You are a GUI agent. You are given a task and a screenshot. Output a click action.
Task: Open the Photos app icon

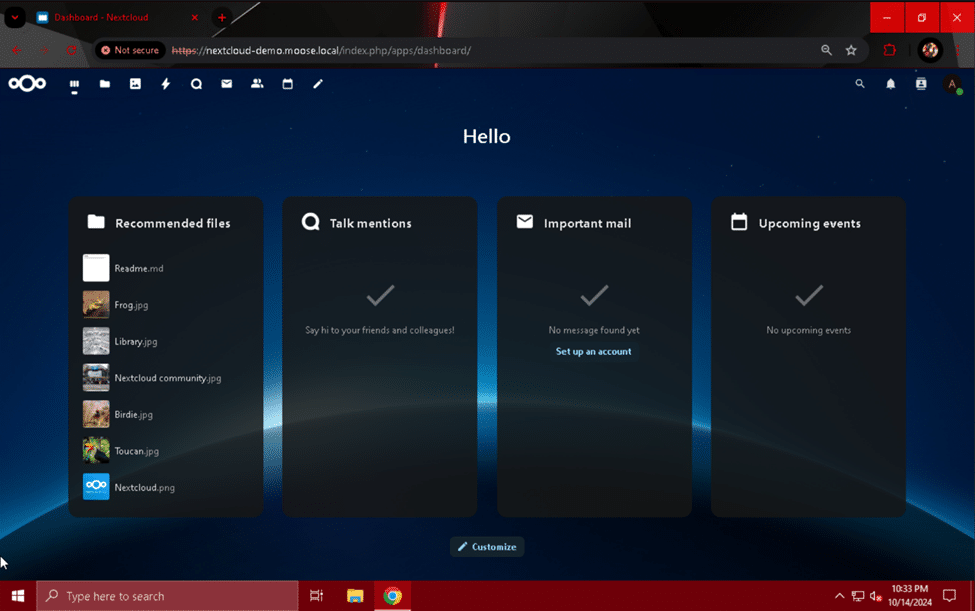(135, 84)
